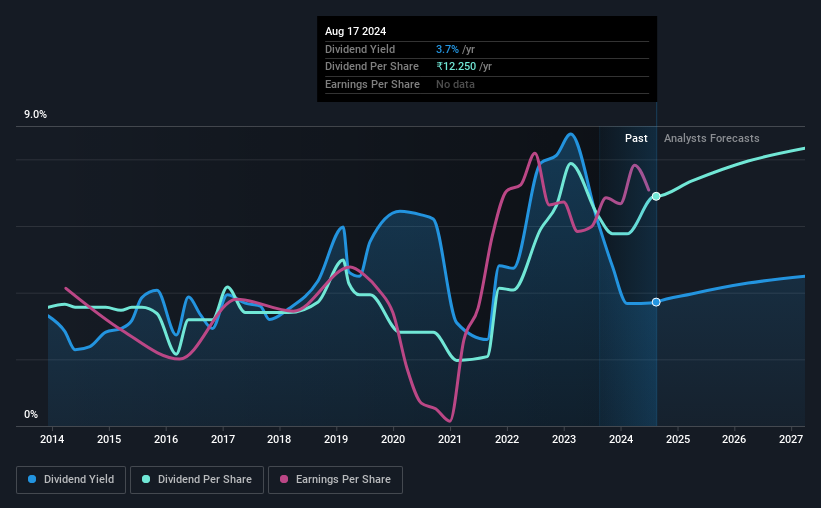Screen dimensions: 821x508
Task: Click the 2015 x-axis label
Action: coord(109,439)
